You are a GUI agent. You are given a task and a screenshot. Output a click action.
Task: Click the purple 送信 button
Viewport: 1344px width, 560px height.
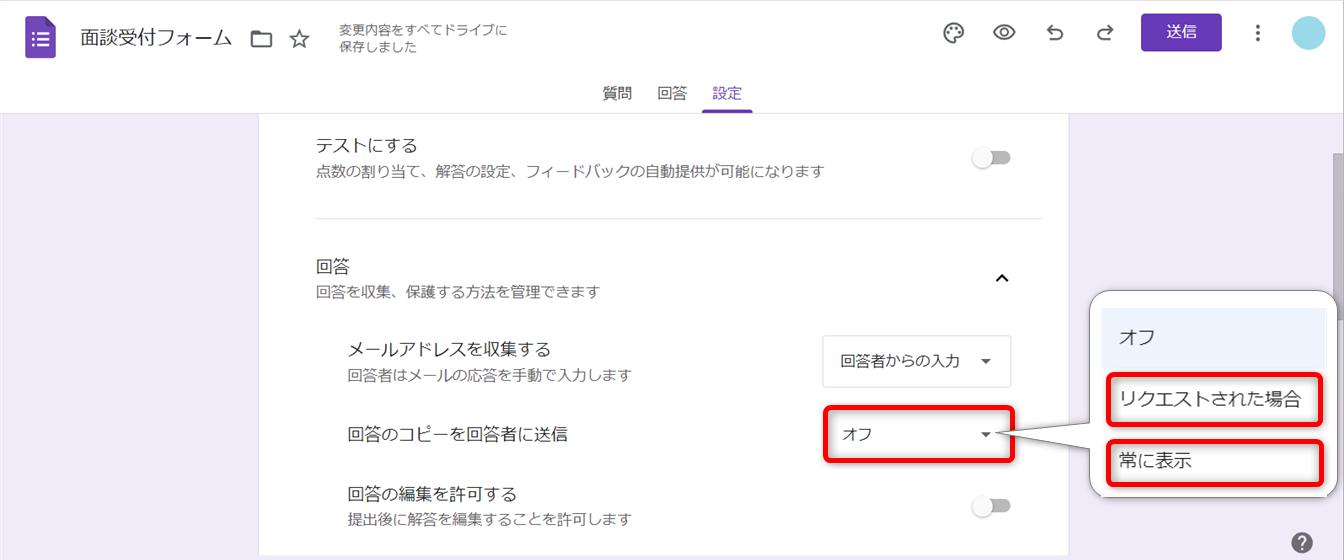1181,32
